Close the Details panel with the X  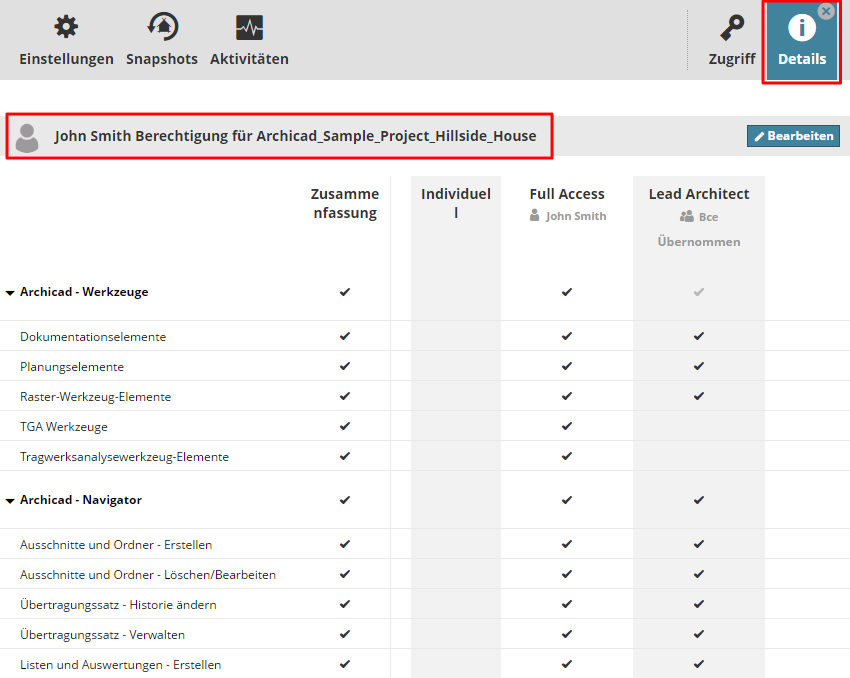826,11
